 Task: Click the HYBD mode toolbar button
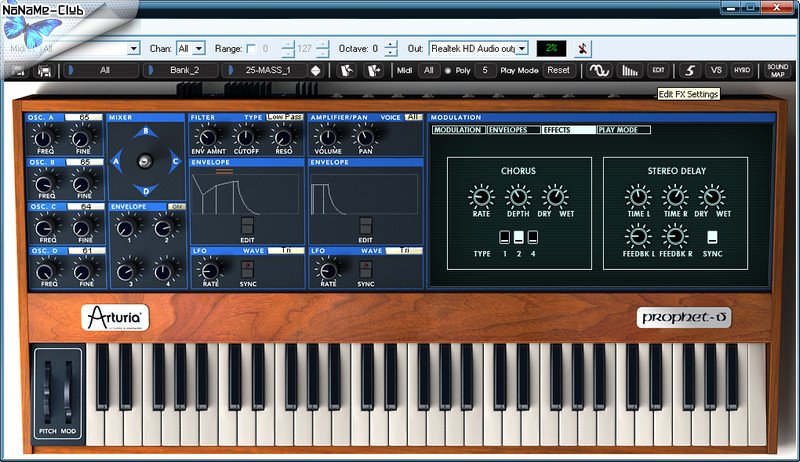click(742, 71)
